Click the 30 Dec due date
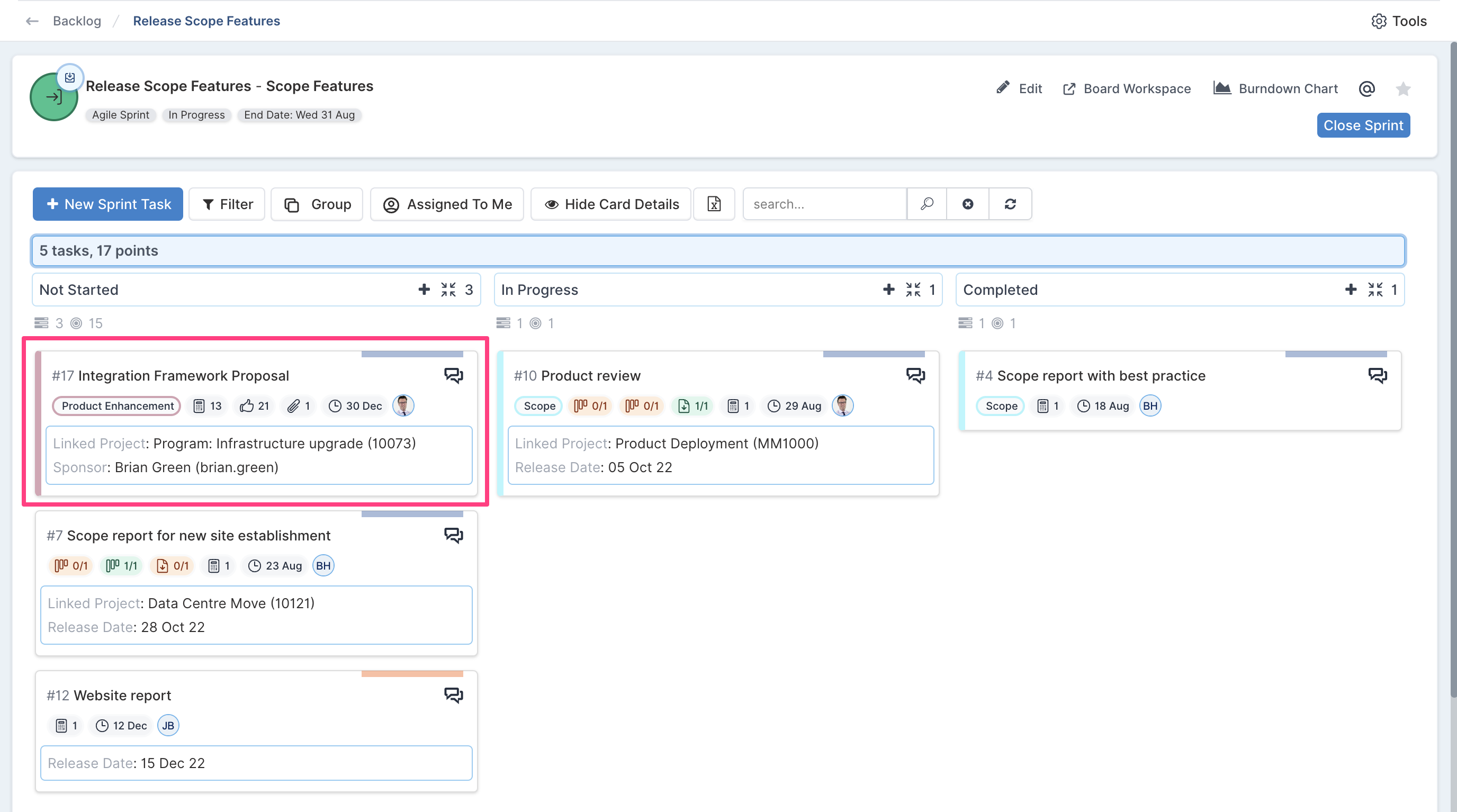1457x812 pixels. click(x=355, y=406)
